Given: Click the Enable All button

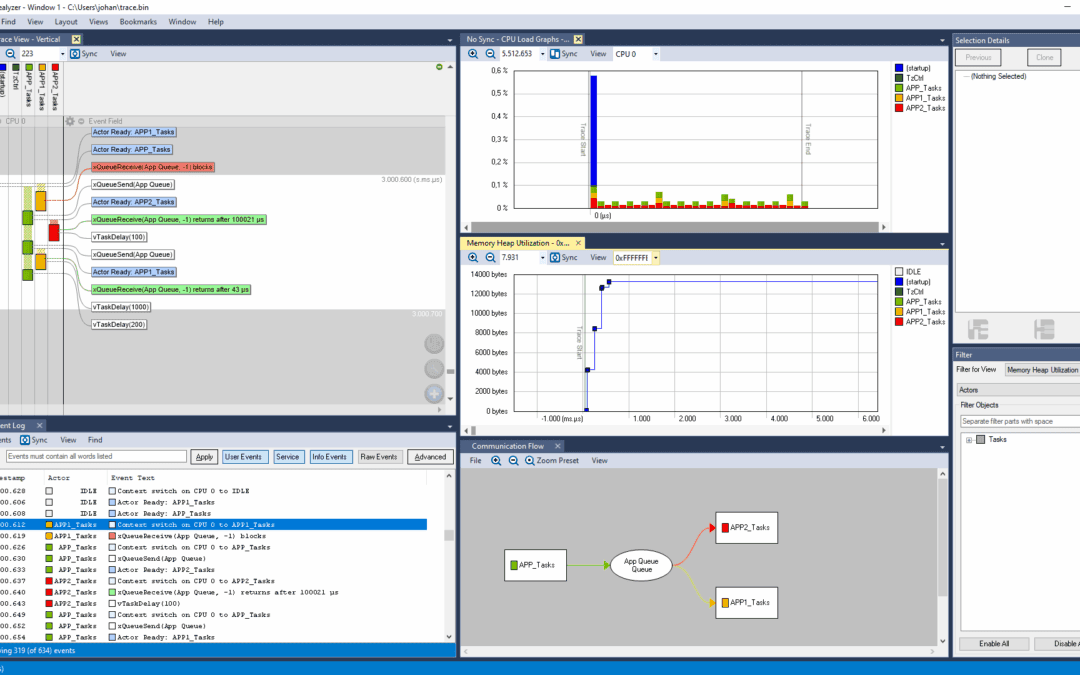Looking at the screenshot, I should click(994, 644).
